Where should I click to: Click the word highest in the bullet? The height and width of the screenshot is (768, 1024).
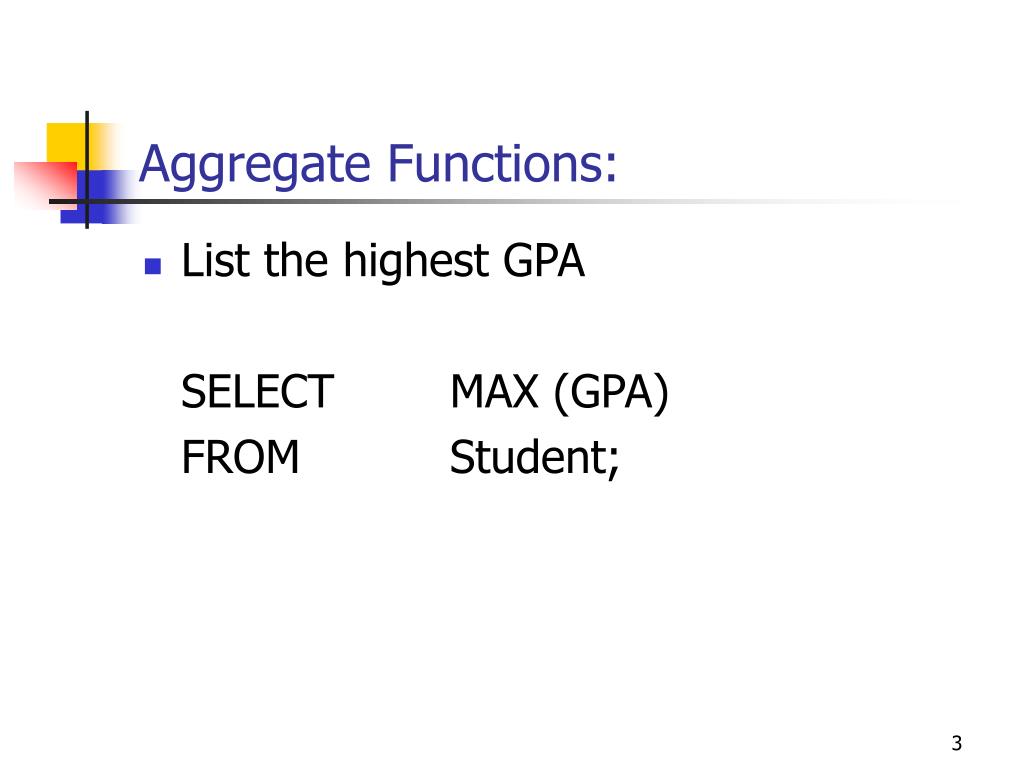point(415,262)
